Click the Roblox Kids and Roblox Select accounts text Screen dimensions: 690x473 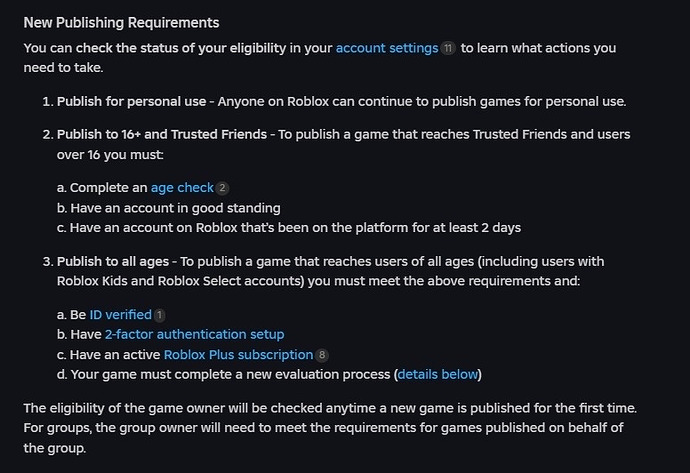pos(180,281)
